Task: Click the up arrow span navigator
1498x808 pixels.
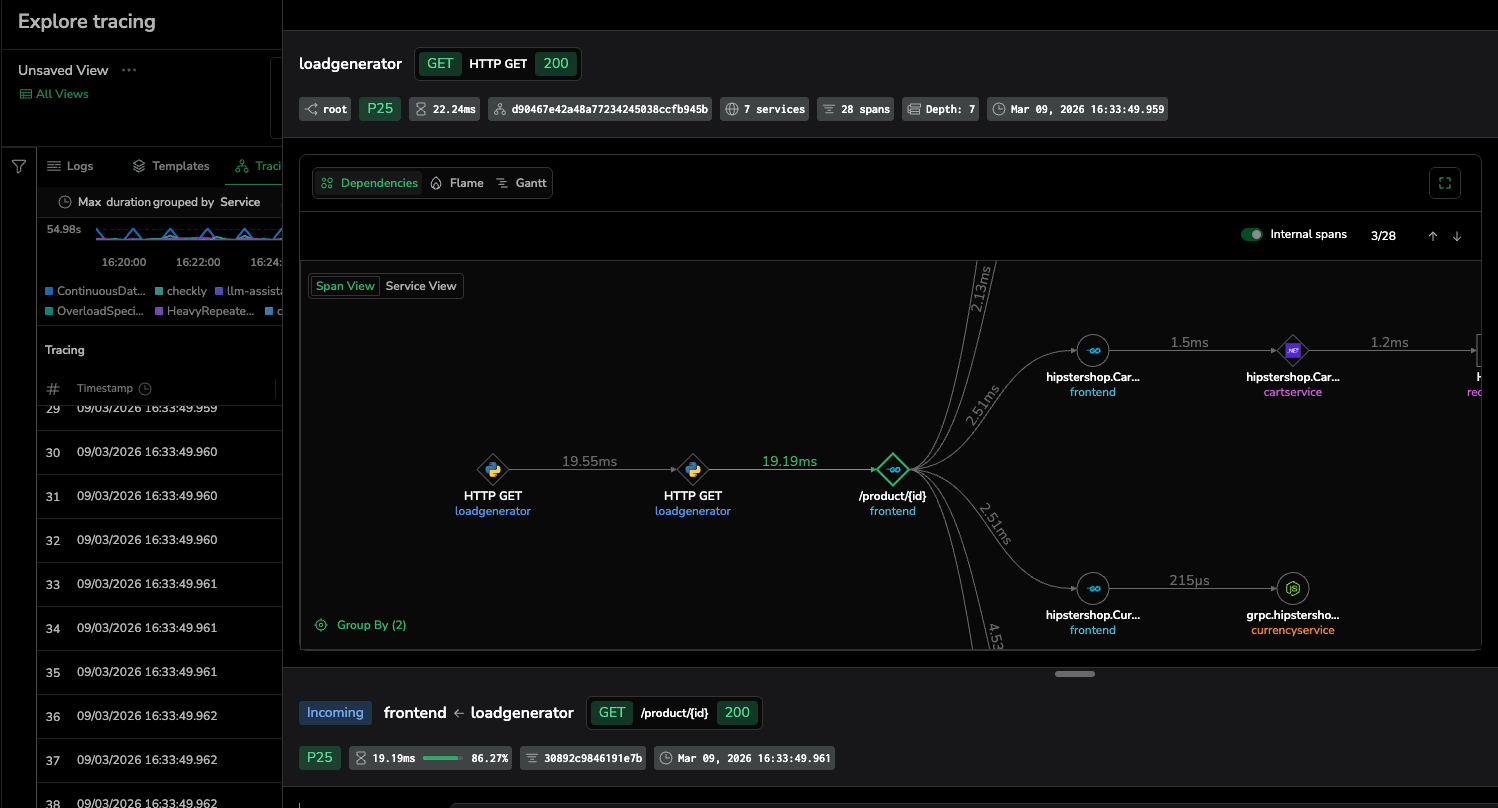Action: tap(1432, 236)
